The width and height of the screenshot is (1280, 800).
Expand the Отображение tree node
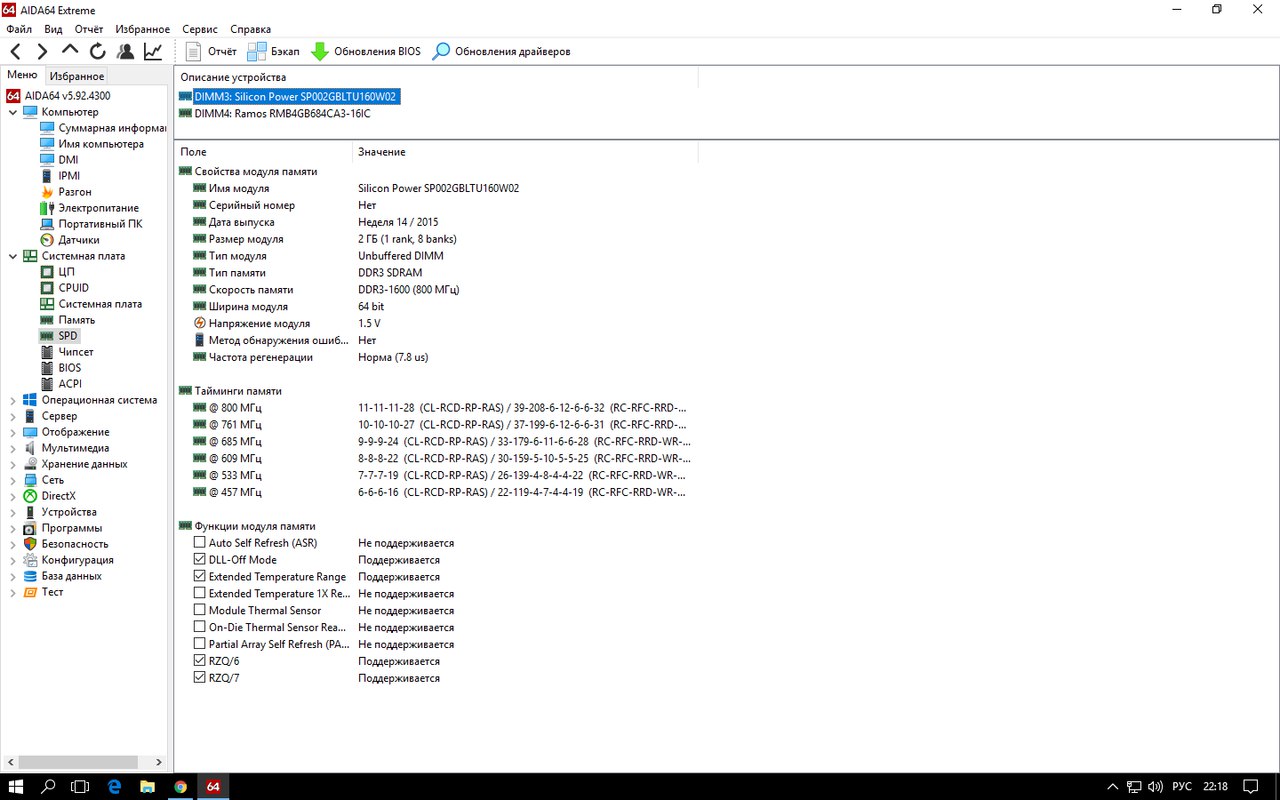pos(12,432)
